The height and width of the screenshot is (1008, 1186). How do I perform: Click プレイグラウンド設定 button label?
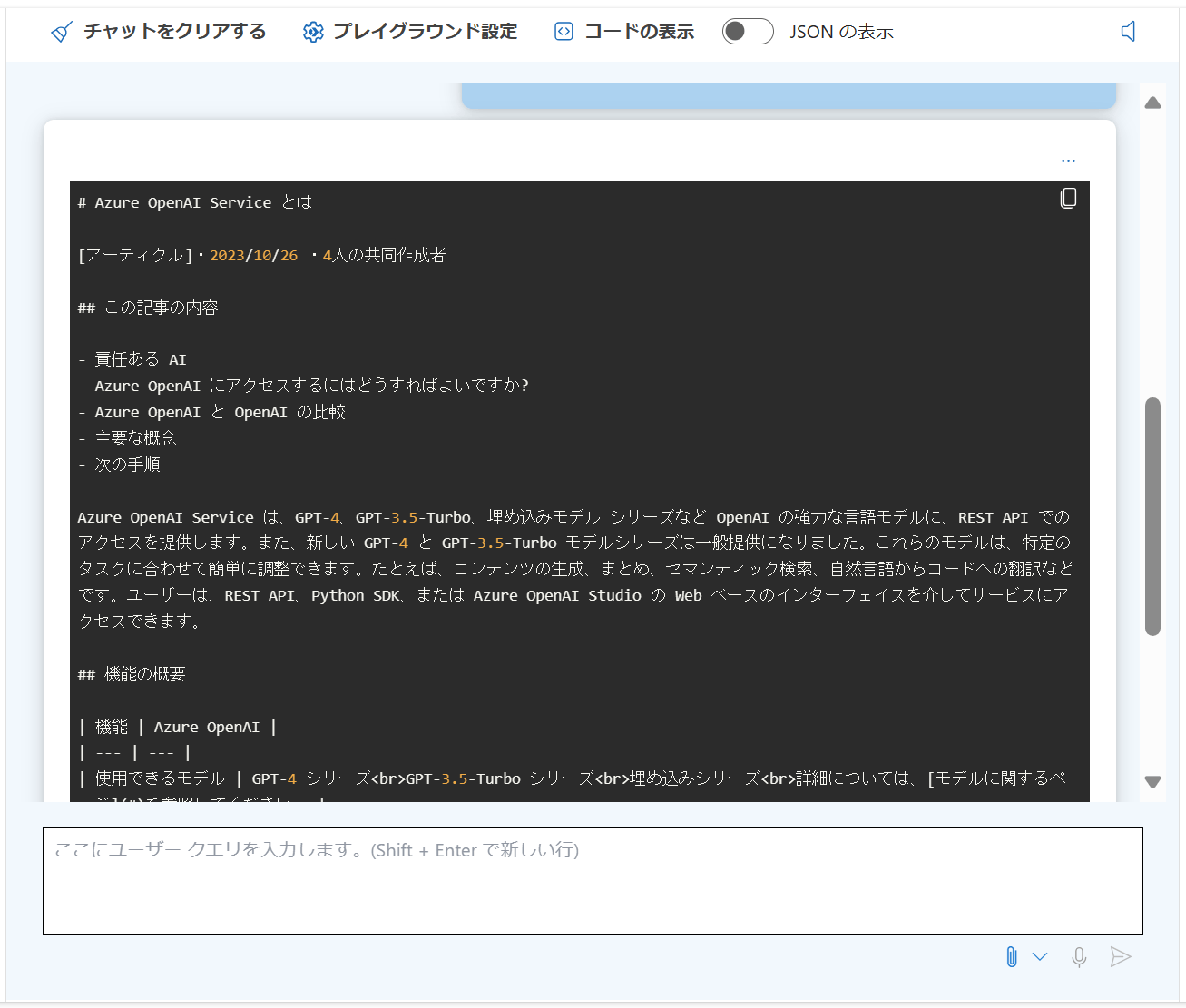[425, 32]
